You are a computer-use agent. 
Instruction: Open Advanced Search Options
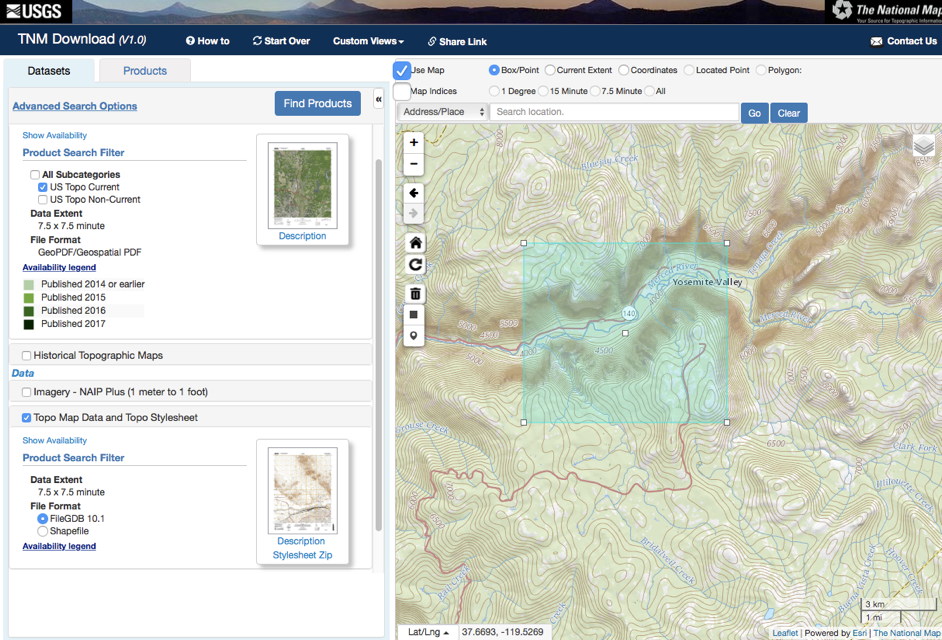75,106
